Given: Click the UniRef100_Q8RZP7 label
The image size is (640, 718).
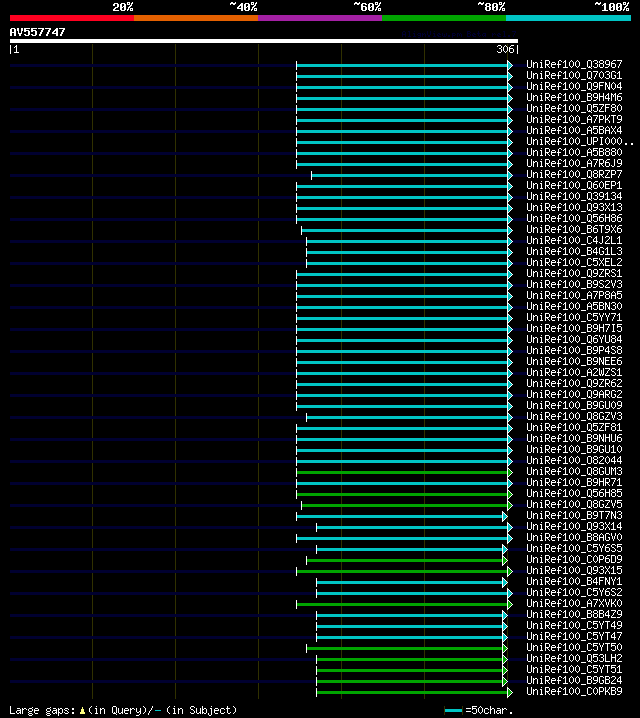Looking at the screenshot, I should [574, 174].
